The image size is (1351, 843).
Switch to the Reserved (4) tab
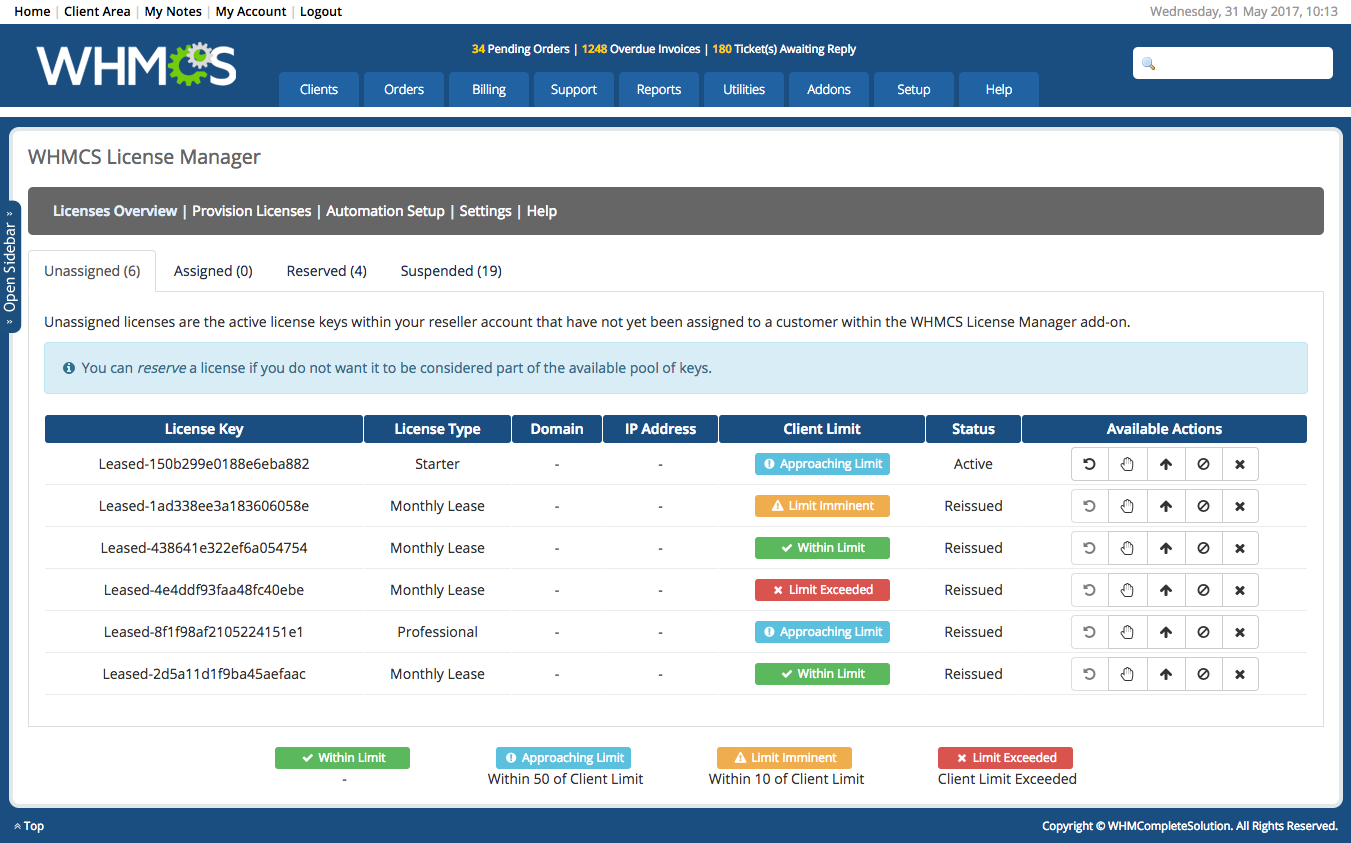(327, 271)
